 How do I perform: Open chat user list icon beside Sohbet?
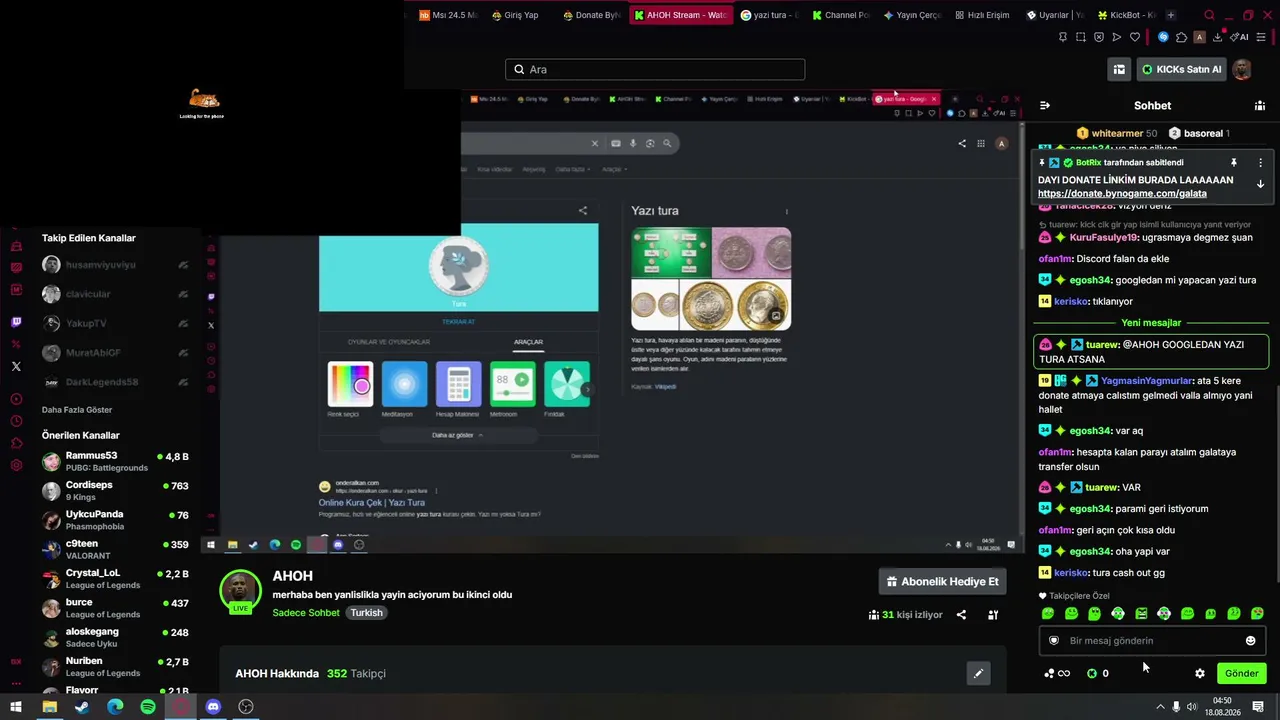(1260, 105)
